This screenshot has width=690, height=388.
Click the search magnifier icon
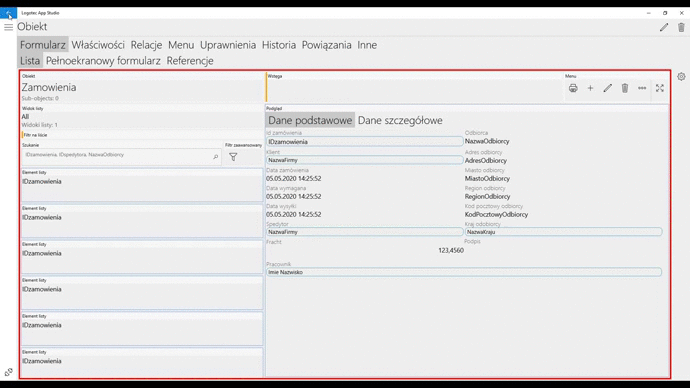point(216,157)
